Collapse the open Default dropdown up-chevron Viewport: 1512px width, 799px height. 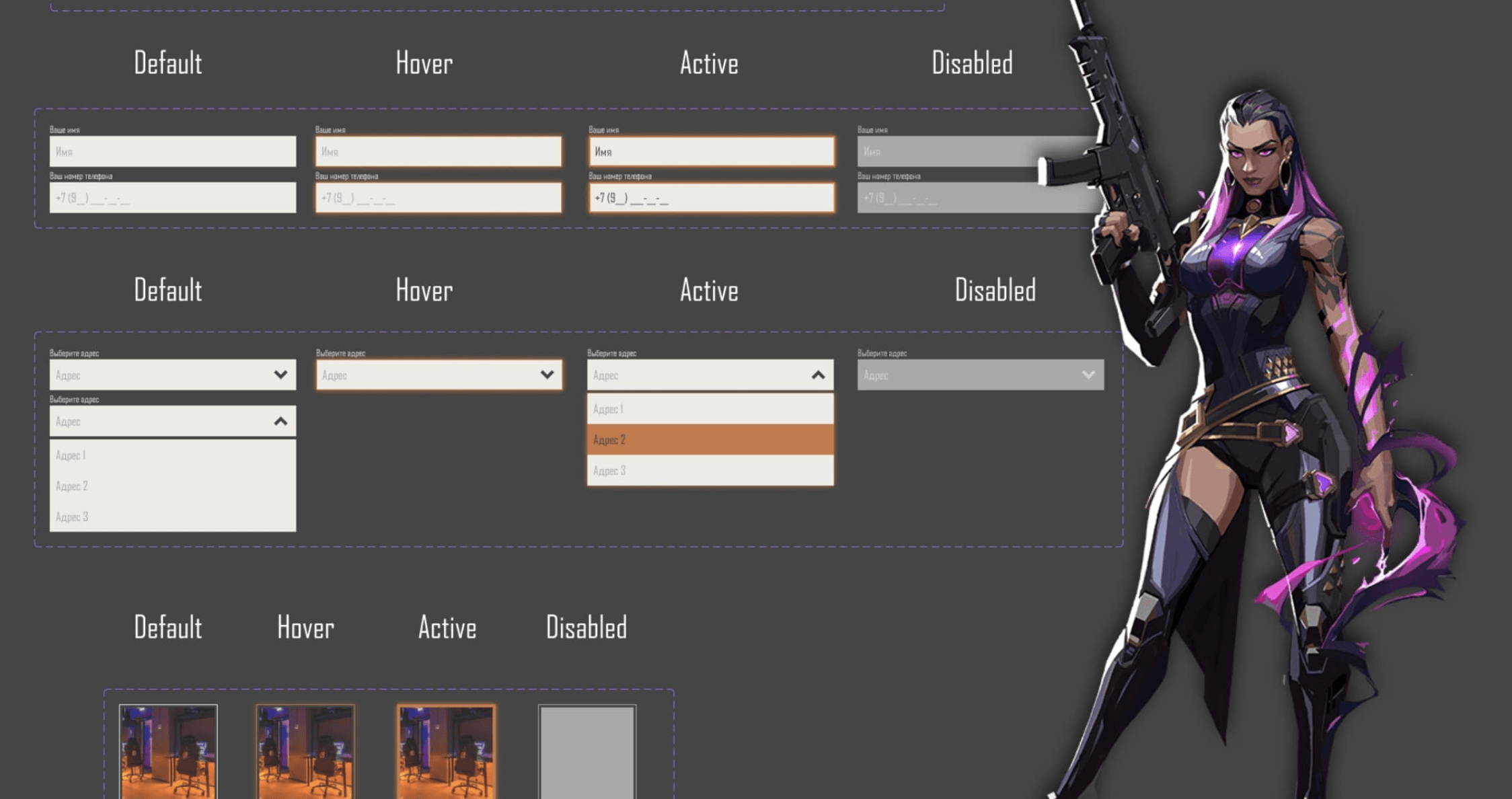280,422
